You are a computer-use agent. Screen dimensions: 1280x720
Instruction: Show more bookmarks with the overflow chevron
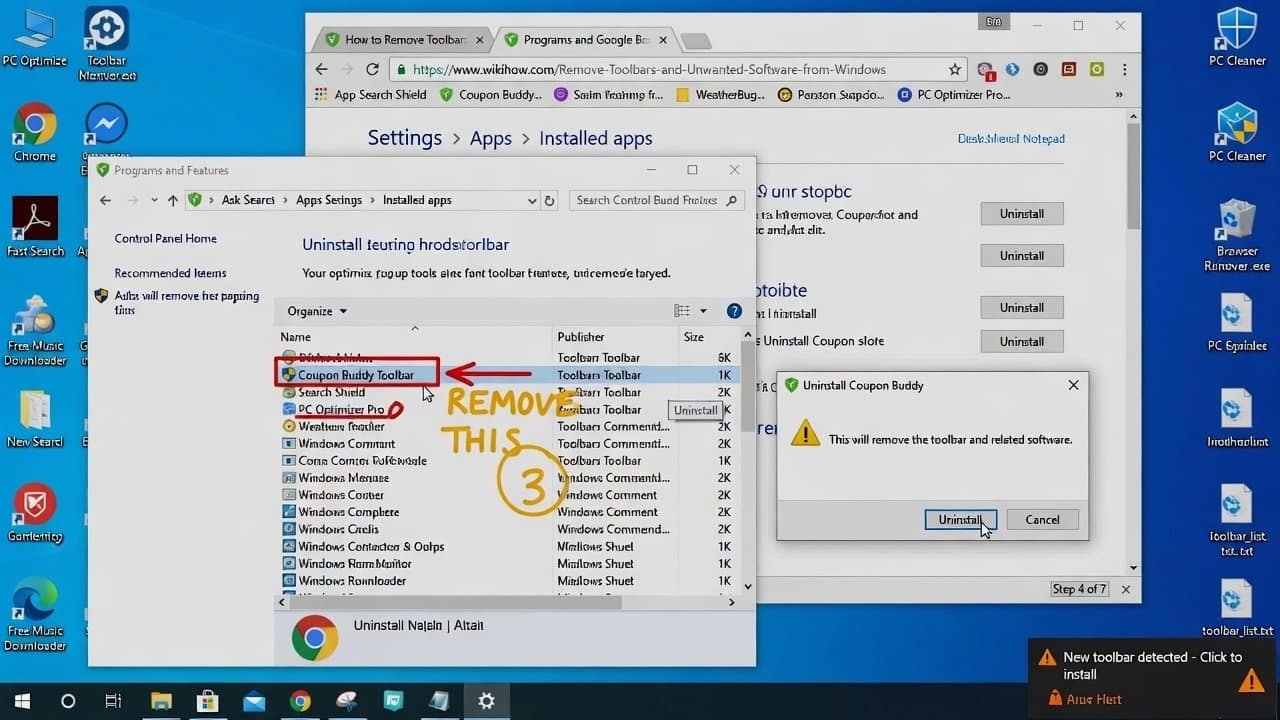pos(1119,95)
